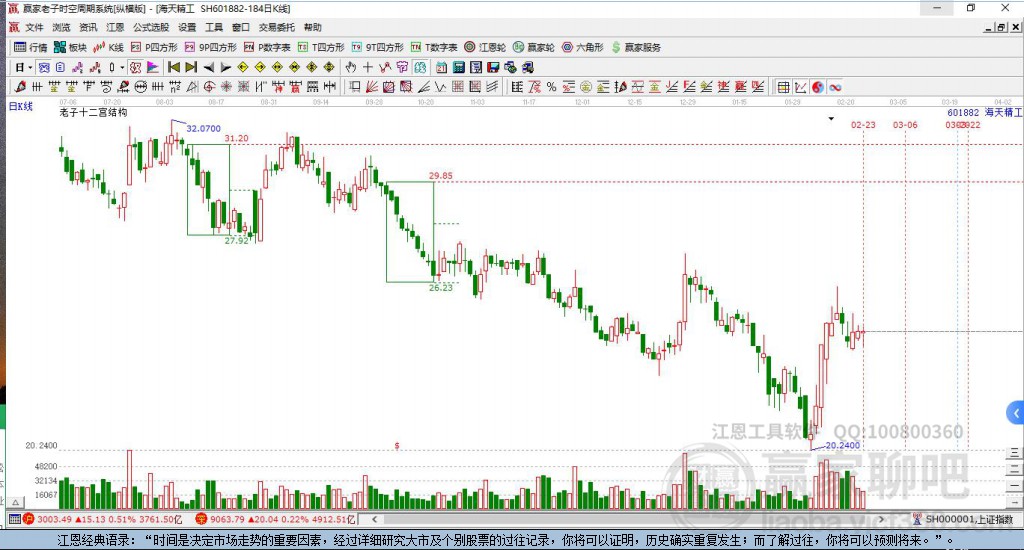Open the 交易委托 menu
This screenshot has width=1024, height=550.
[276, 27]
